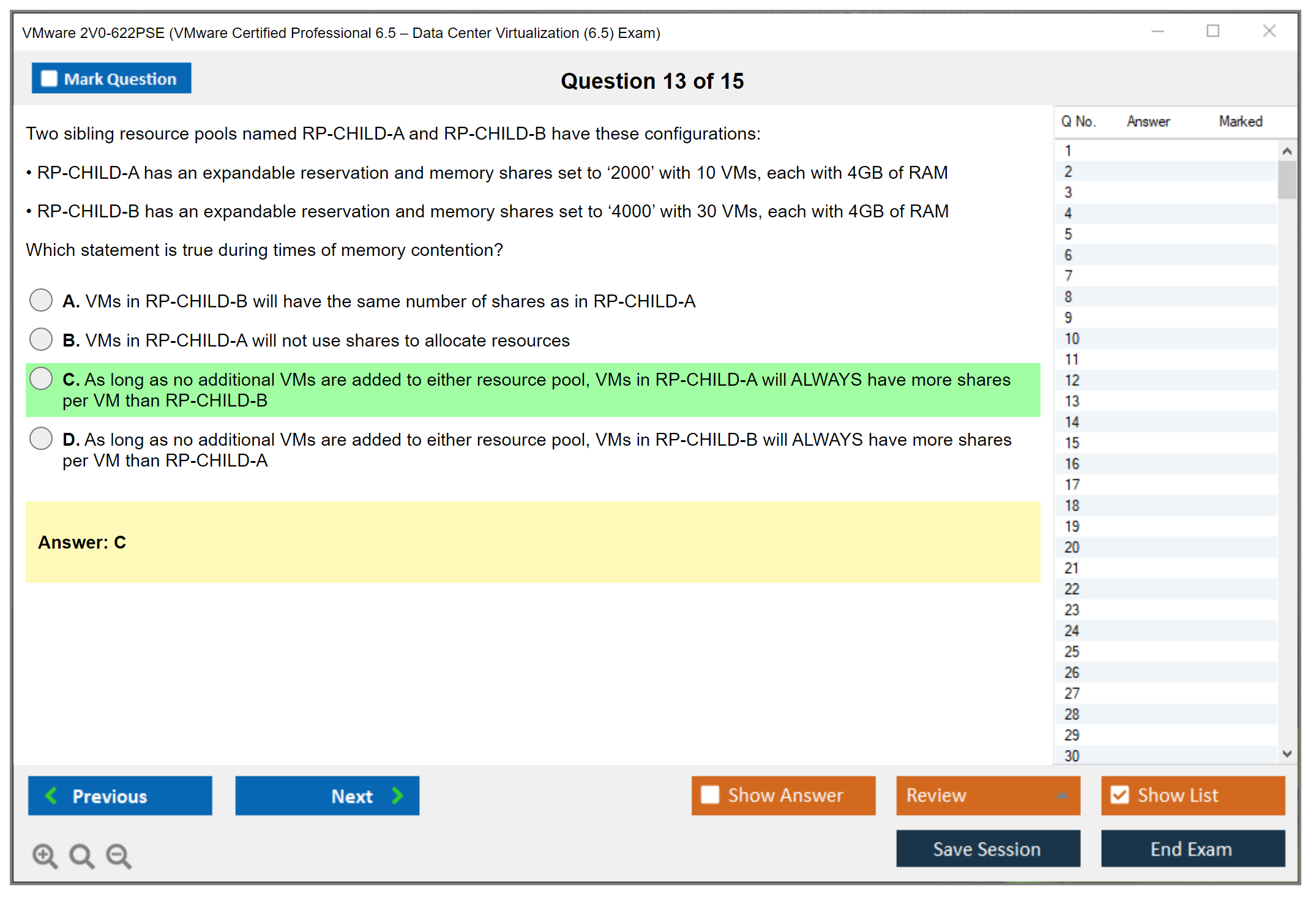Click the End Exam button

click(1192, 849)
